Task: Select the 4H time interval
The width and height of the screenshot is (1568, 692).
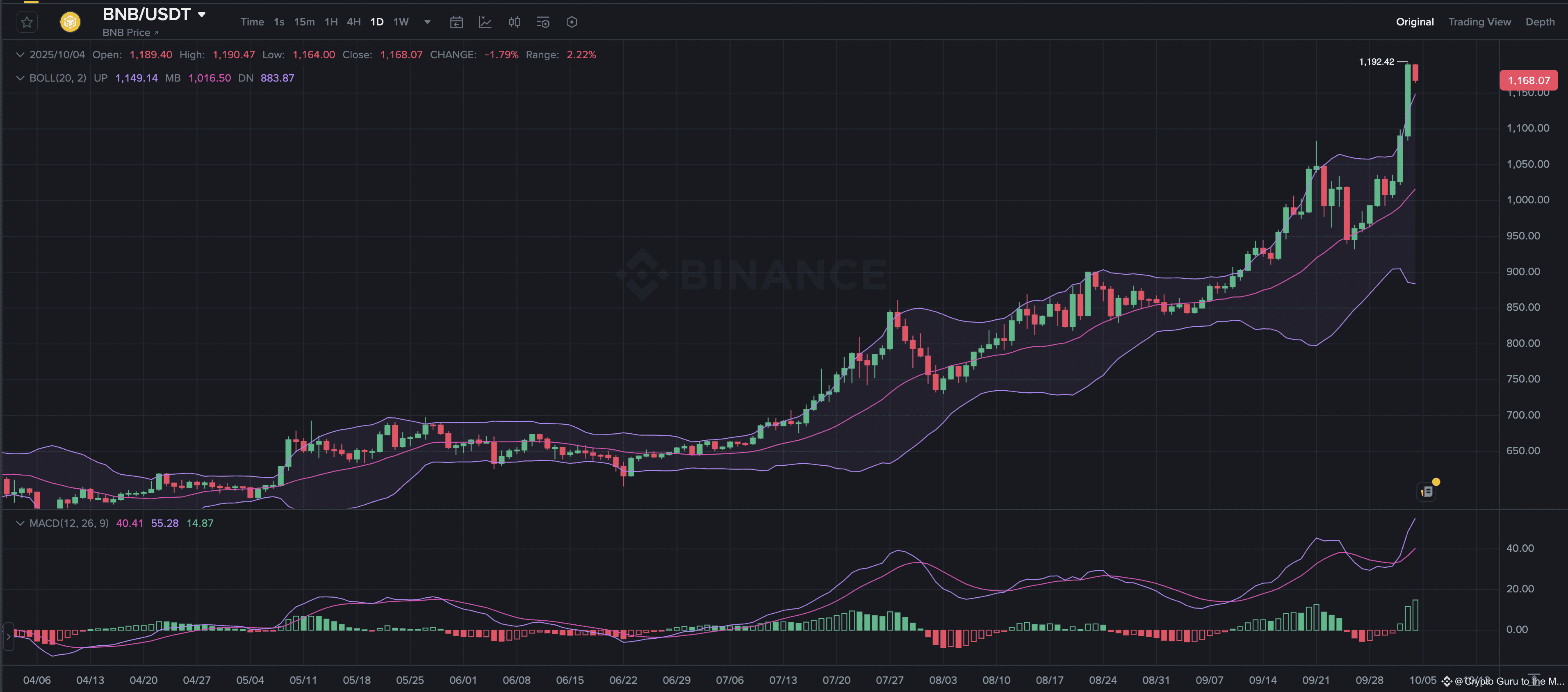Action: click(353, 22)
